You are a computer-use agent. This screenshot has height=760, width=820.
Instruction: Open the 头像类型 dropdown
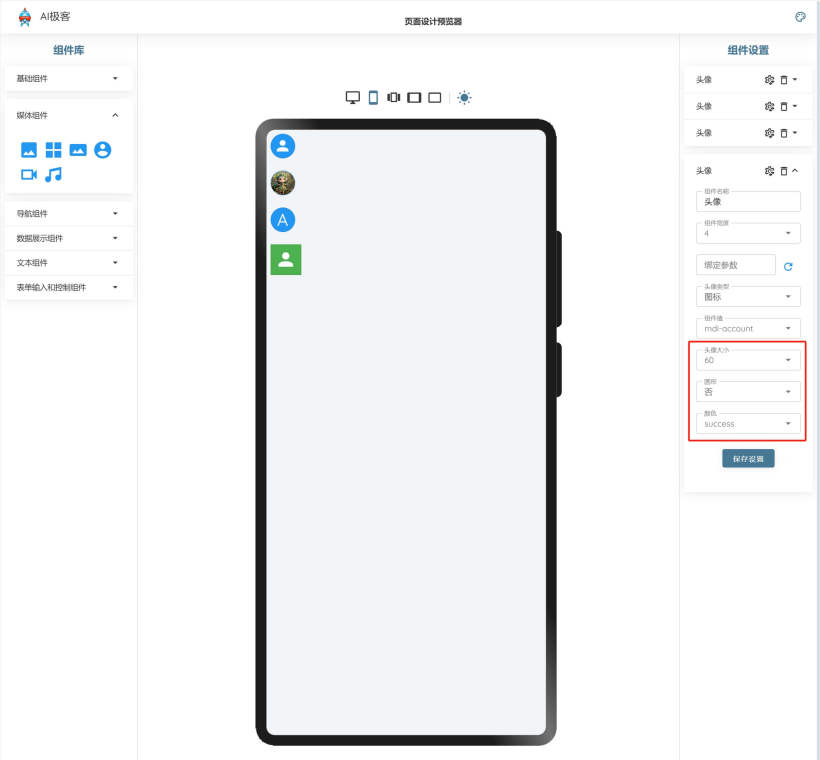click(747, 297)
